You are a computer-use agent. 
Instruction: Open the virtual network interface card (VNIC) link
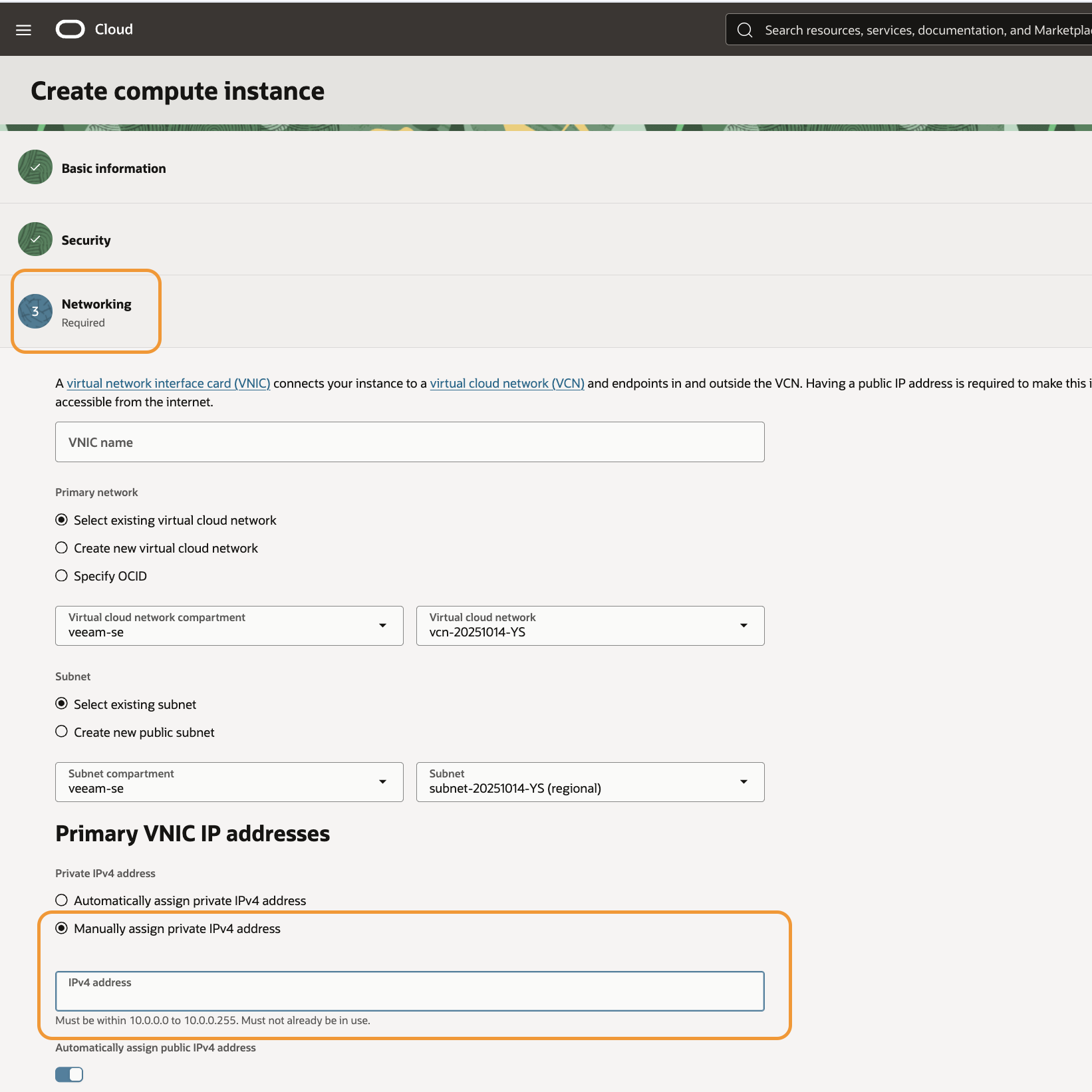point(168,384)
